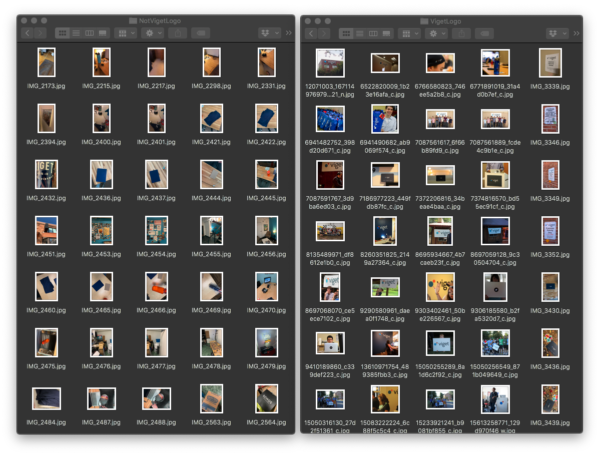Show more toolbar items in NotVigetLogo window
This screenshot has height=453, width=598.
(289, 33)
